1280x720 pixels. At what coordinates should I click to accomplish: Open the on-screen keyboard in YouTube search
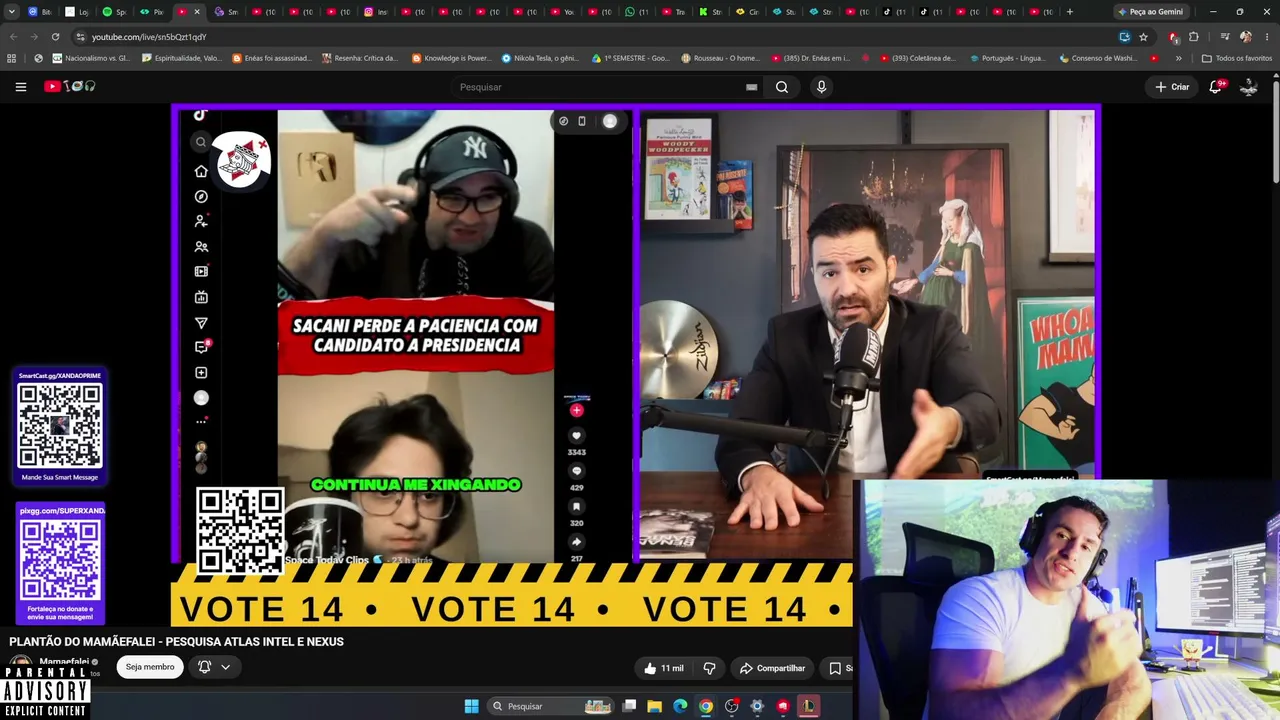click(751, 87)
